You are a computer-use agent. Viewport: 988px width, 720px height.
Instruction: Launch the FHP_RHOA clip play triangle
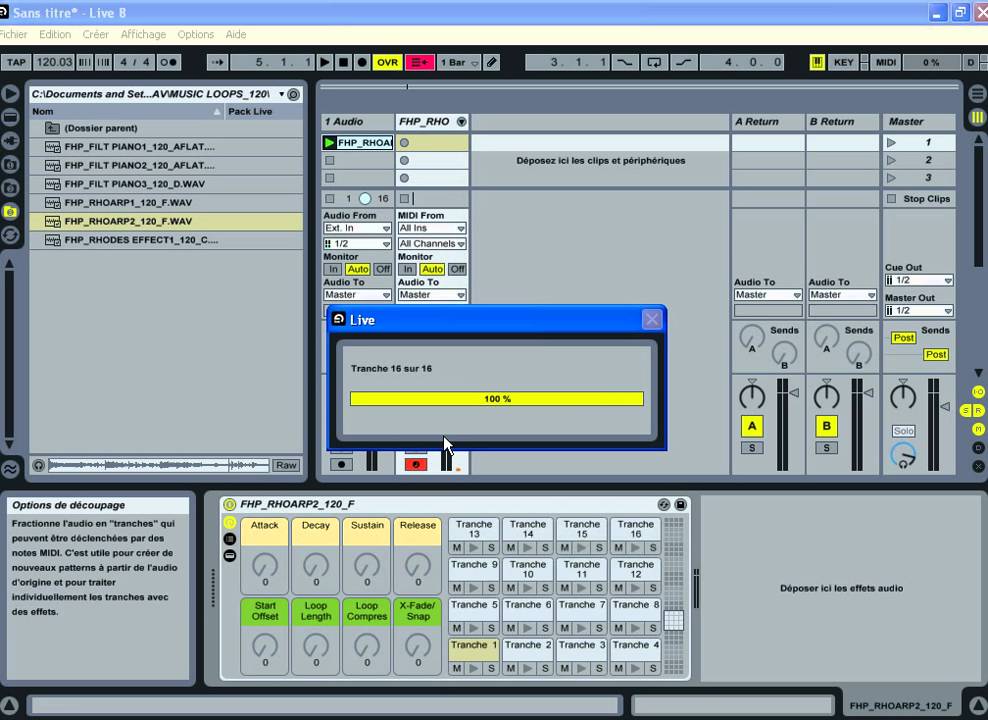[x=329, y=143]
